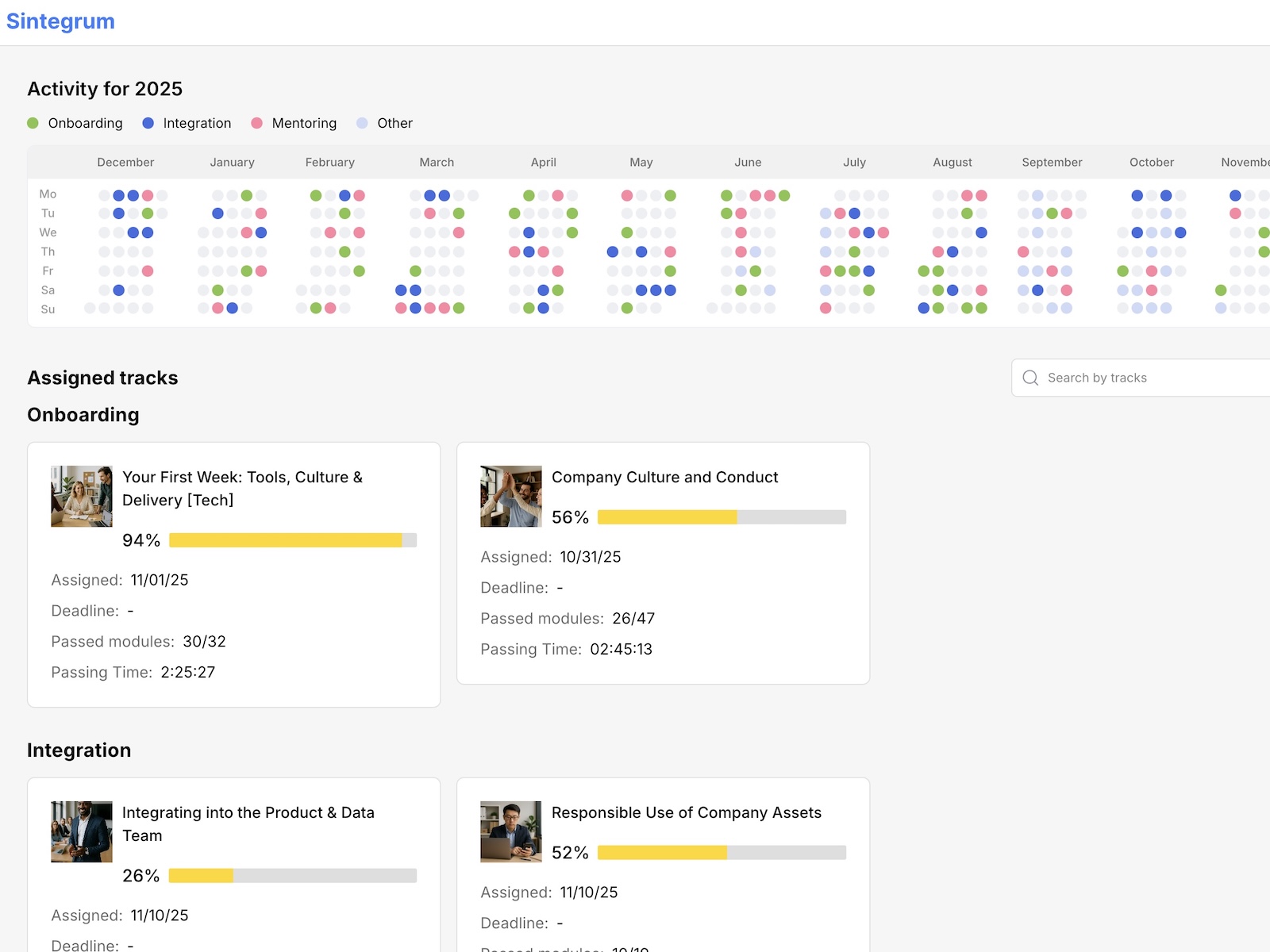Click the pale Other legend dot

tap(362, 123)
